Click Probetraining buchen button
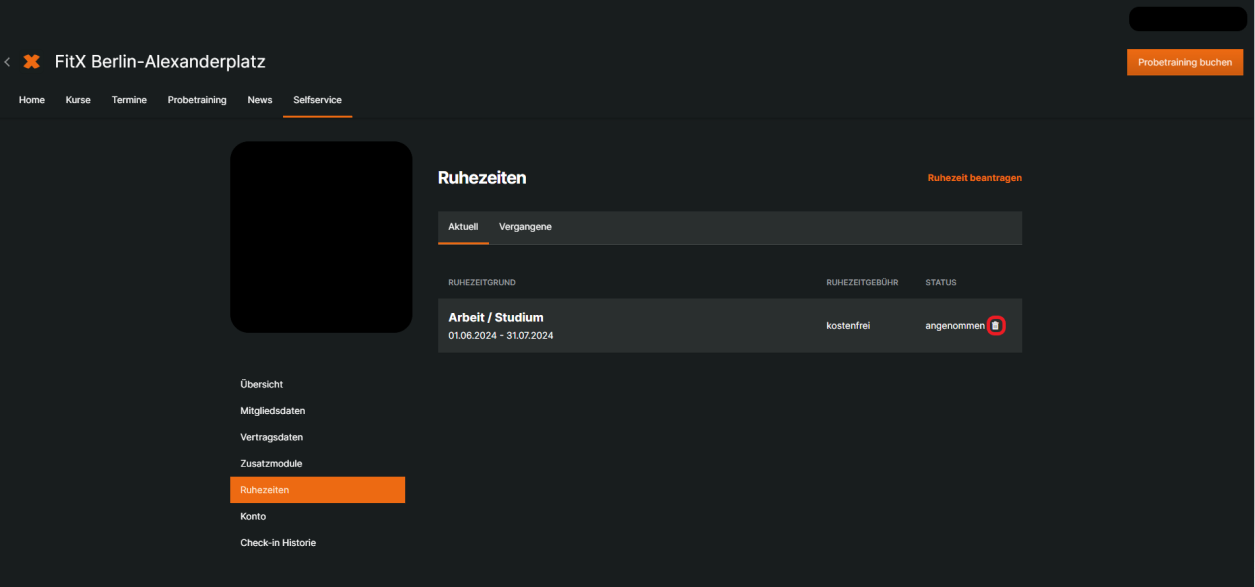Image resolution: width=1255 pixels, height=587 pixels. click(1185, 62)
